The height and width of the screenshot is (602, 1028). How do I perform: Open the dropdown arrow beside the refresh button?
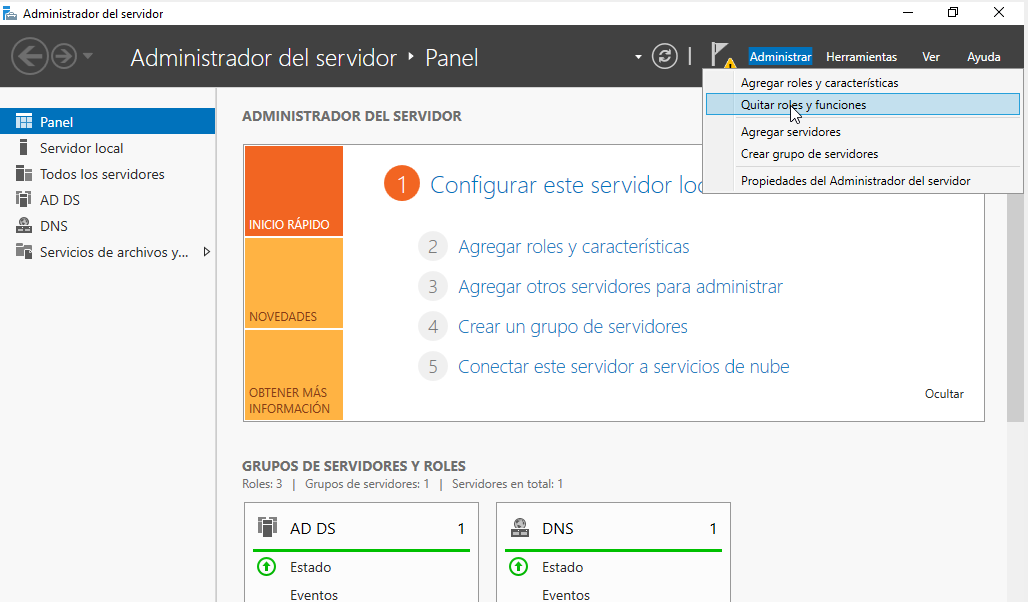point(638,57)
